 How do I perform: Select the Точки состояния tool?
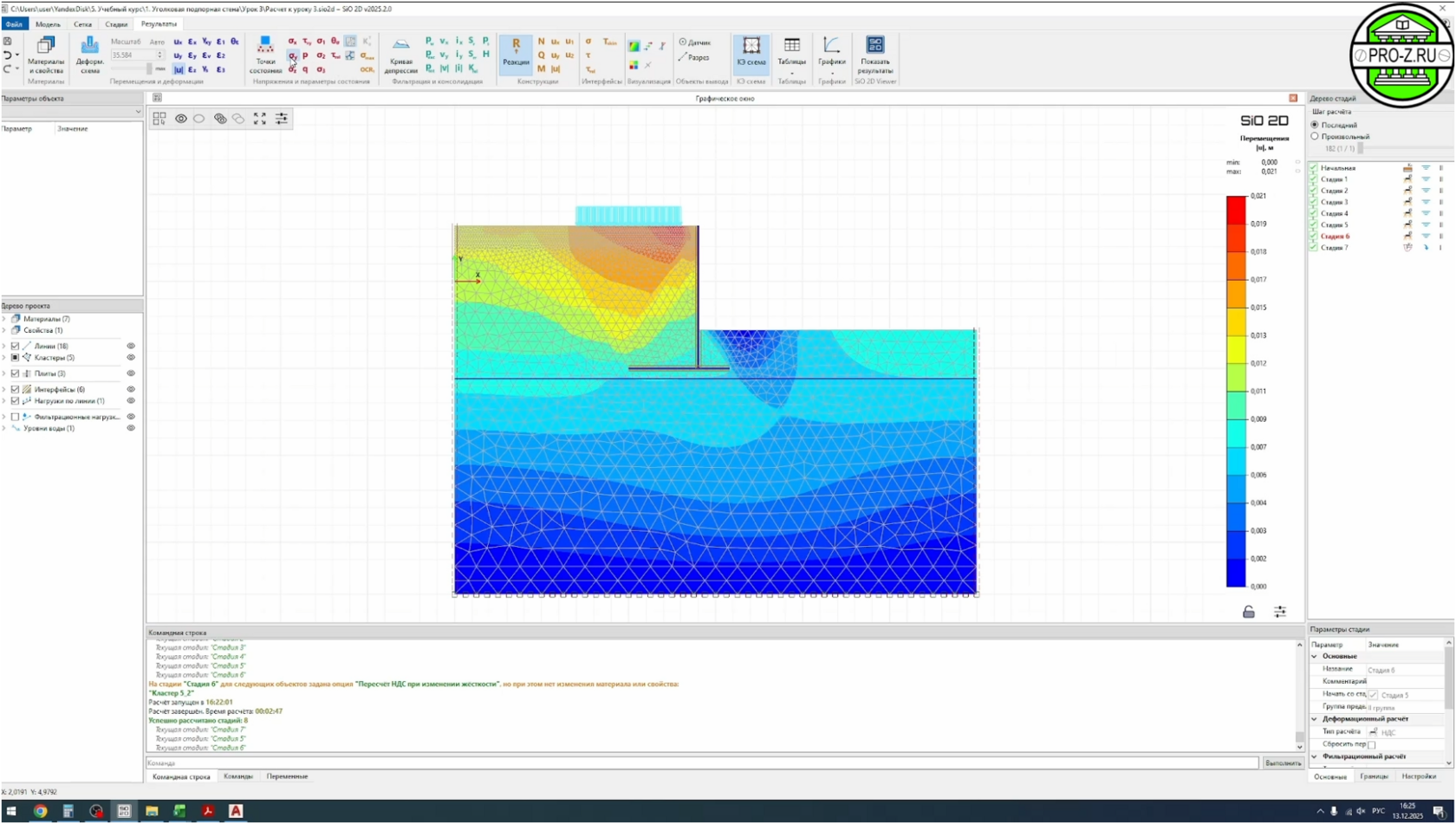265,54
